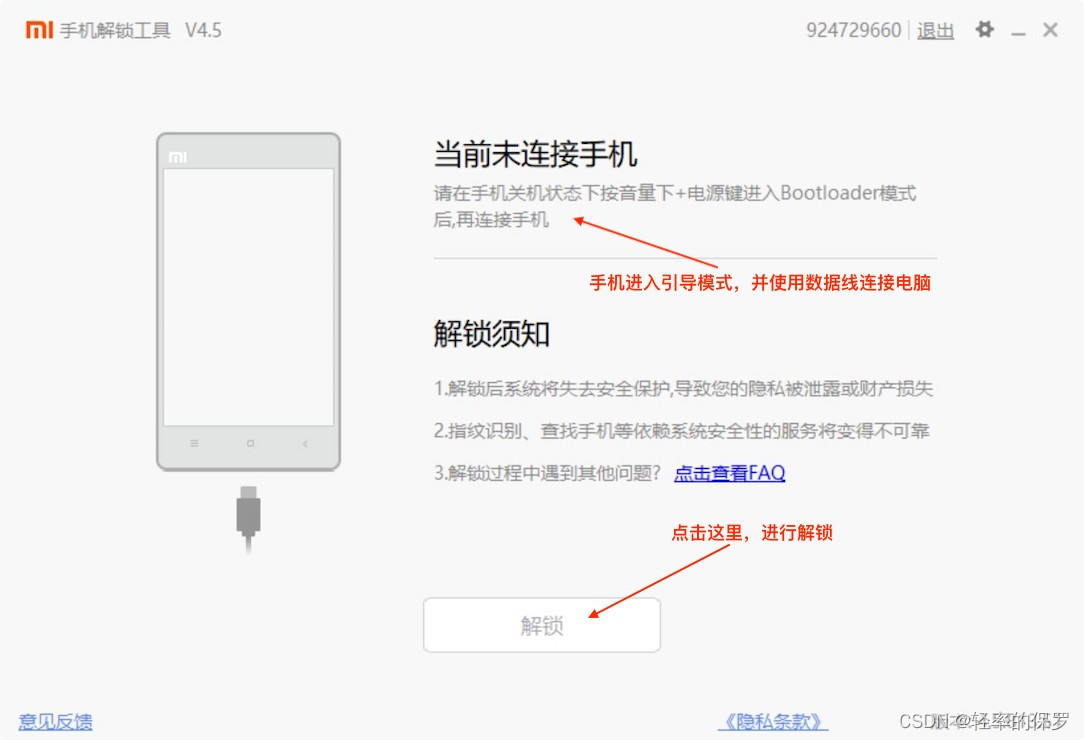Click the phone illustration graphic

coord(249,302)
